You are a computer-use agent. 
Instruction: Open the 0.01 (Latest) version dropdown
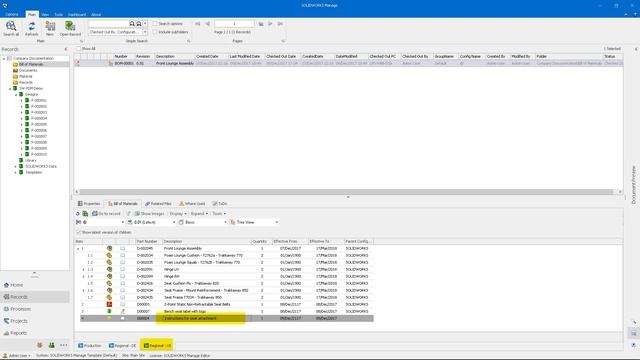[174, 222]
